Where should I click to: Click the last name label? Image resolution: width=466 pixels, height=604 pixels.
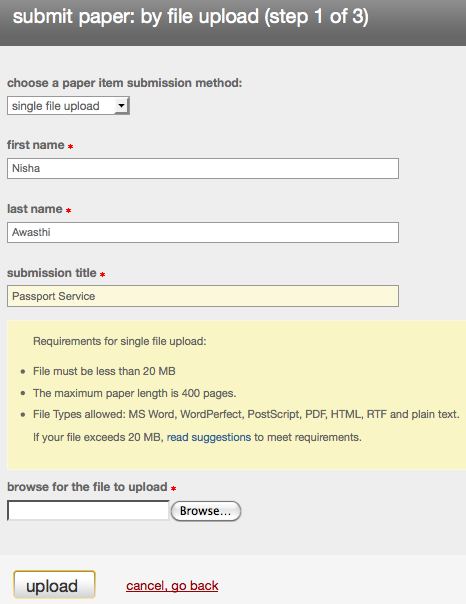[35, 209]
